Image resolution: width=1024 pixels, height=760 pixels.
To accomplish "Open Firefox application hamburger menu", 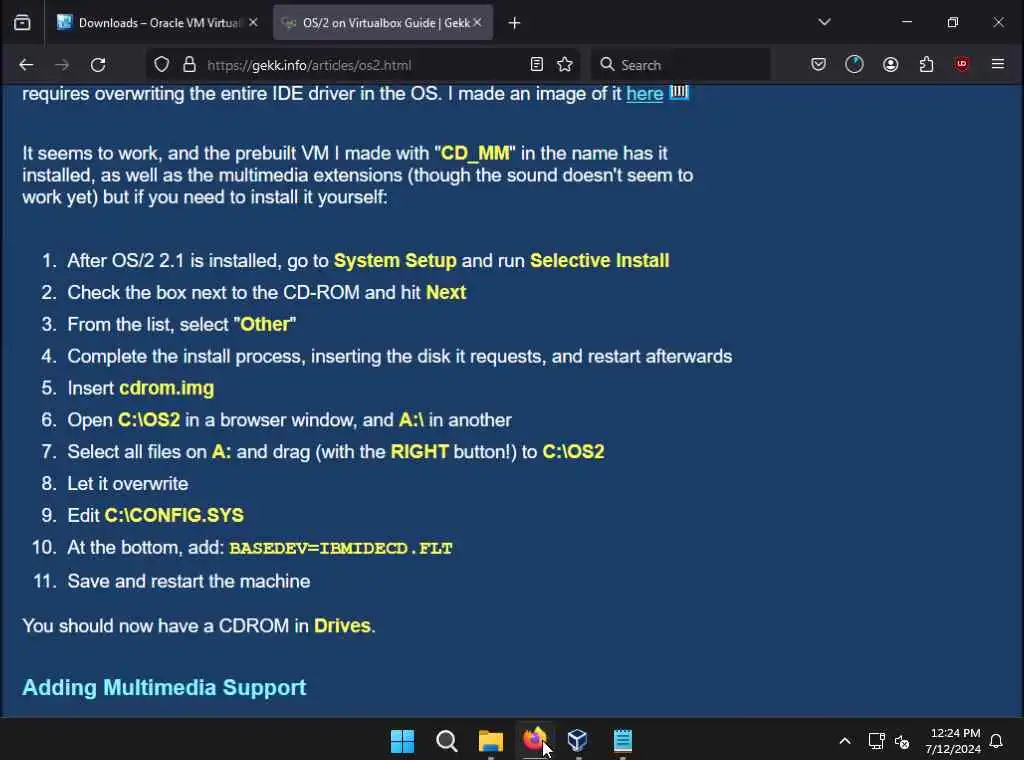I will (998, 64).
